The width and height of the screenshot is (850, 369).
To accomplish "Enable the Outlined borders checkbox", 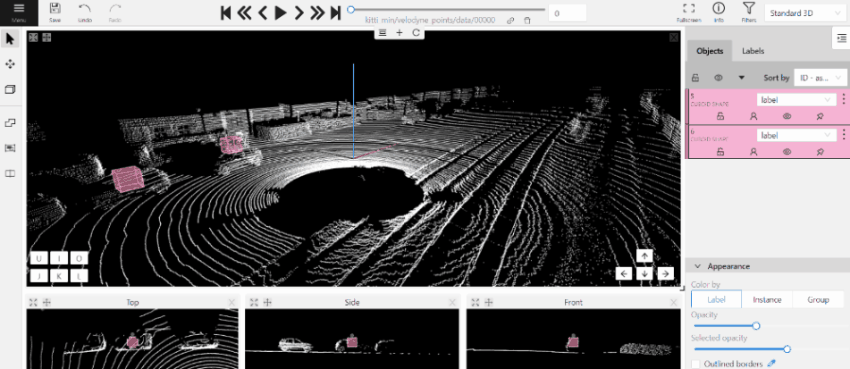I will [697, 364].
